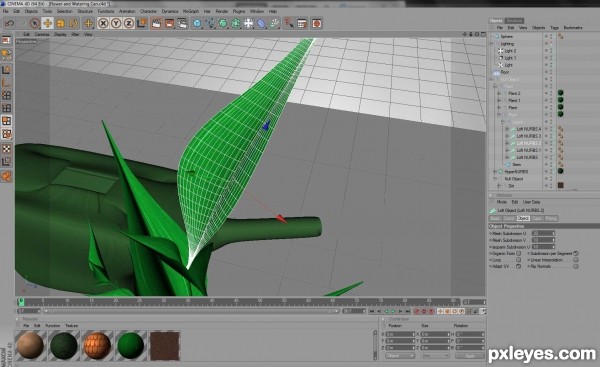The height and width of the screenshot is (367, 600).
Task: Open the Object coordinate mode dropdown
Action: [x=400, y=356]
